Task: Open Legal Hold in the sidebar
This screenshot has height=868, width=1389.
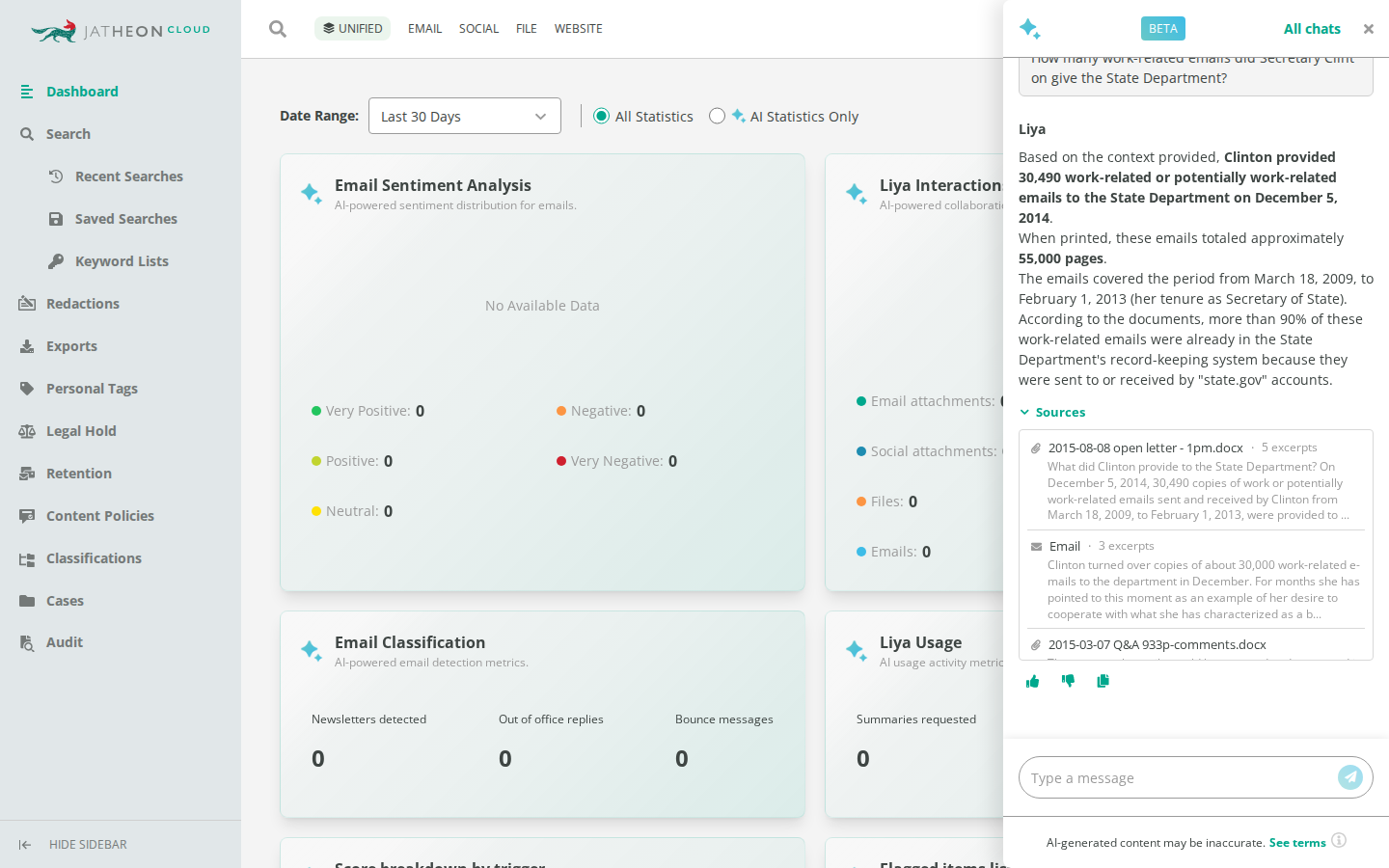Action: tap(81, 431)
